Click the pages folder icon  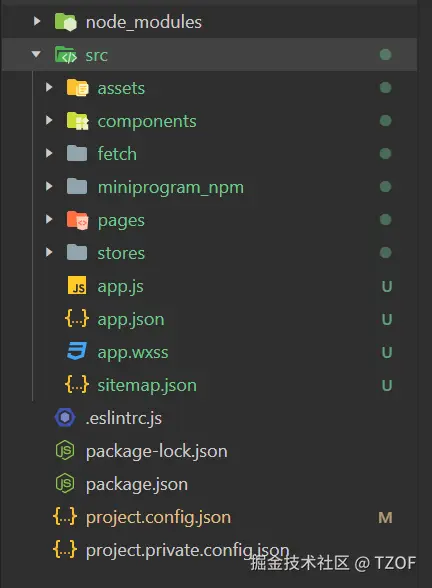click(x=78, y=220)
